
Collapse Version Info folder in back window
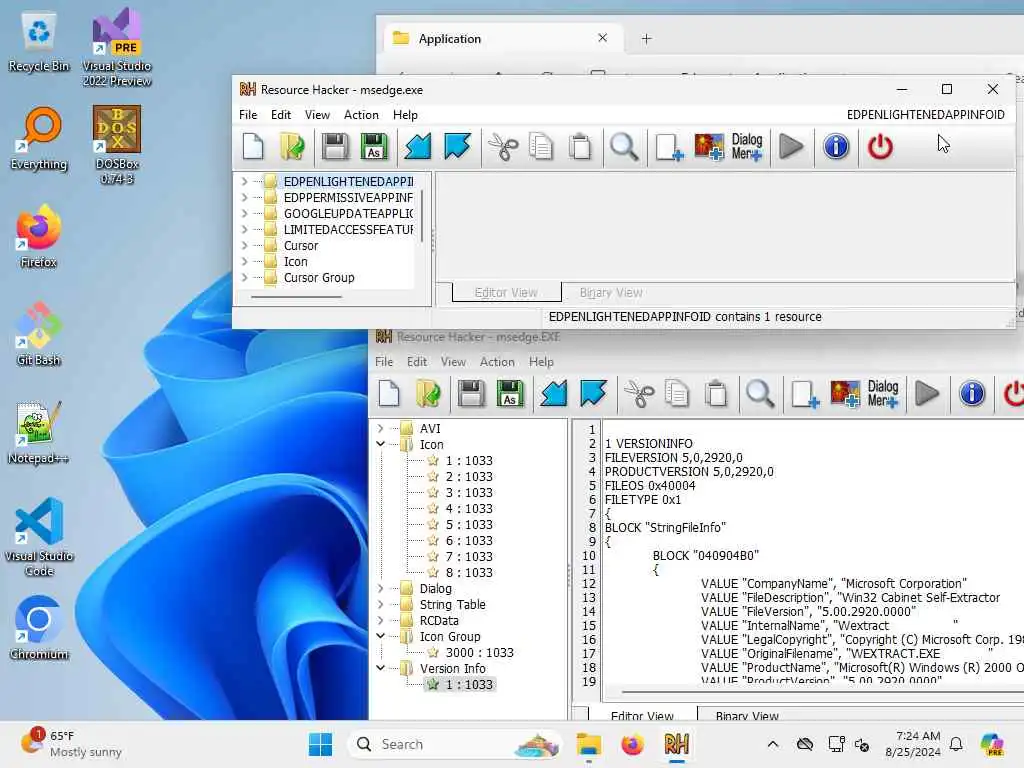pos(381,668)
